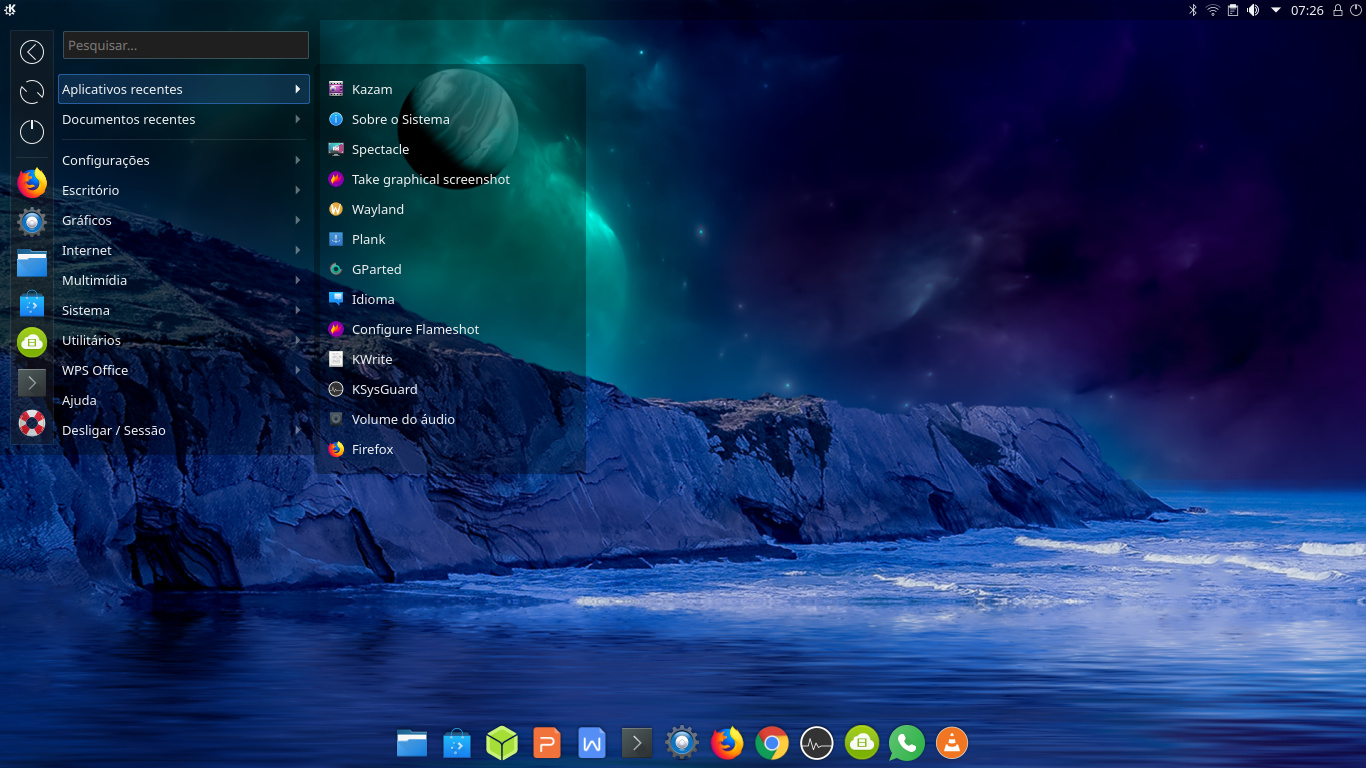1366x768 pixels.
Task: Click the Pesquisar search field
Action: (186, 45)
